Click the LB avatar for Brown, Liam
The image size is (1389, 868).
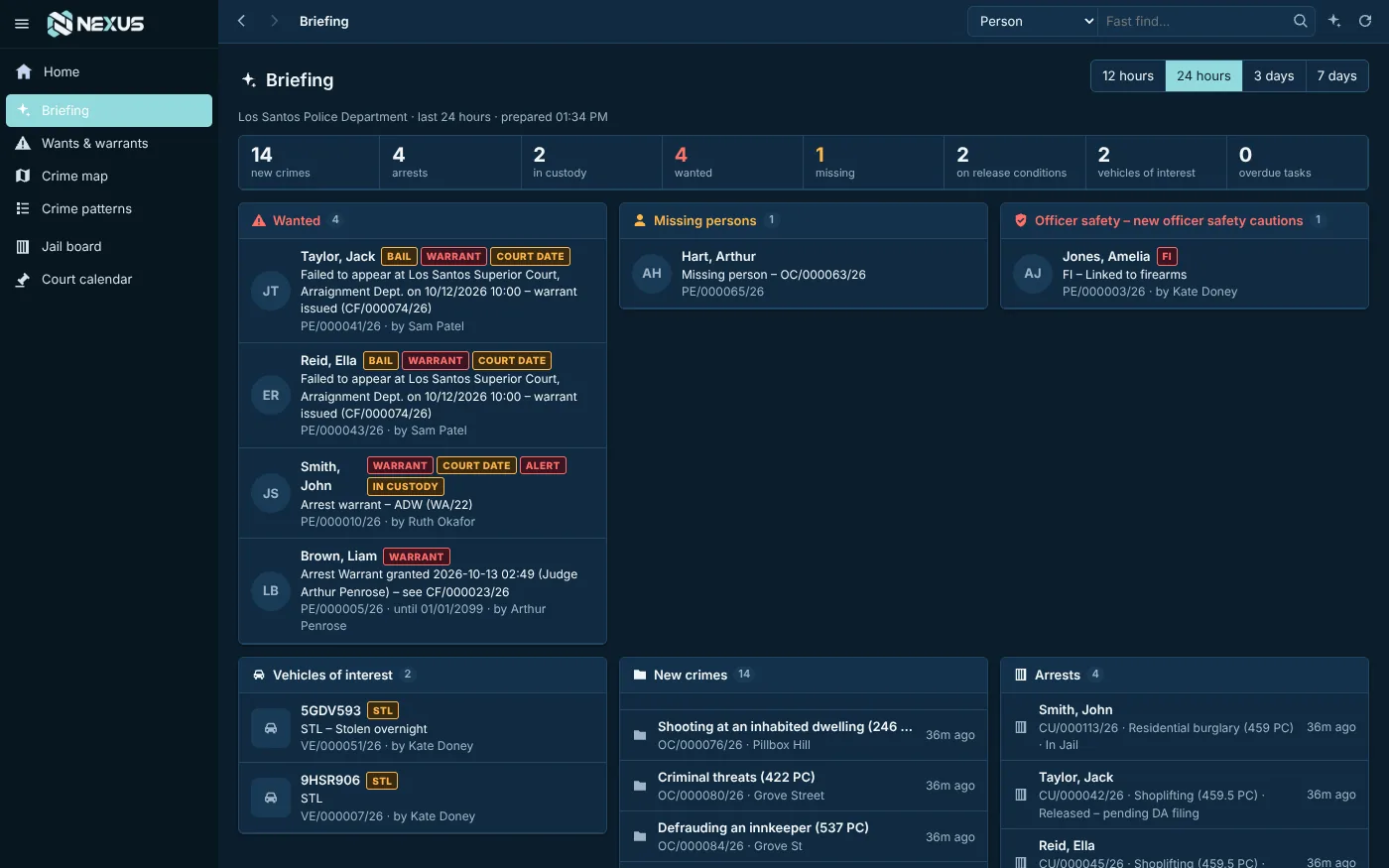coord(271,590)
